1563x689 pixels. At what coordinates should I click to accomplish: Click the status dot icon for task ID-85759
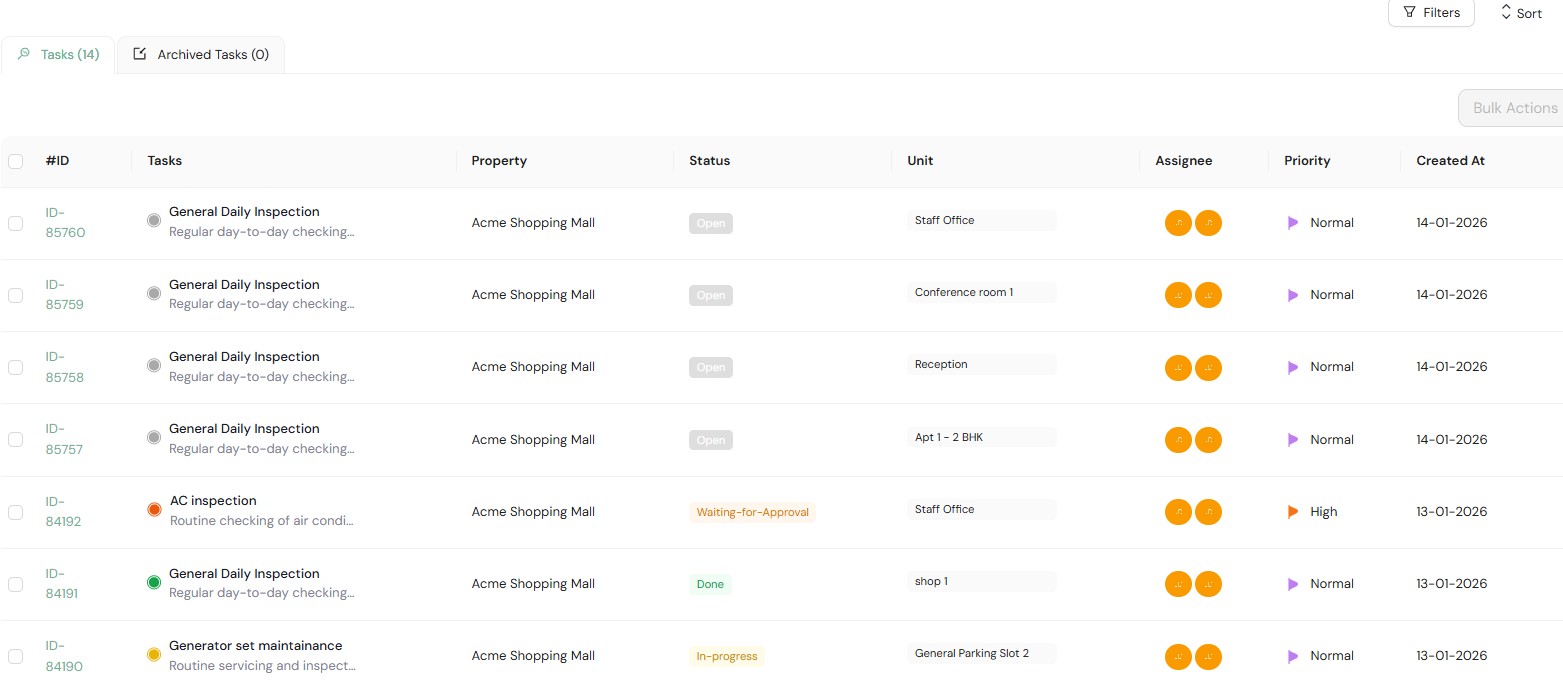pos(154,294)
